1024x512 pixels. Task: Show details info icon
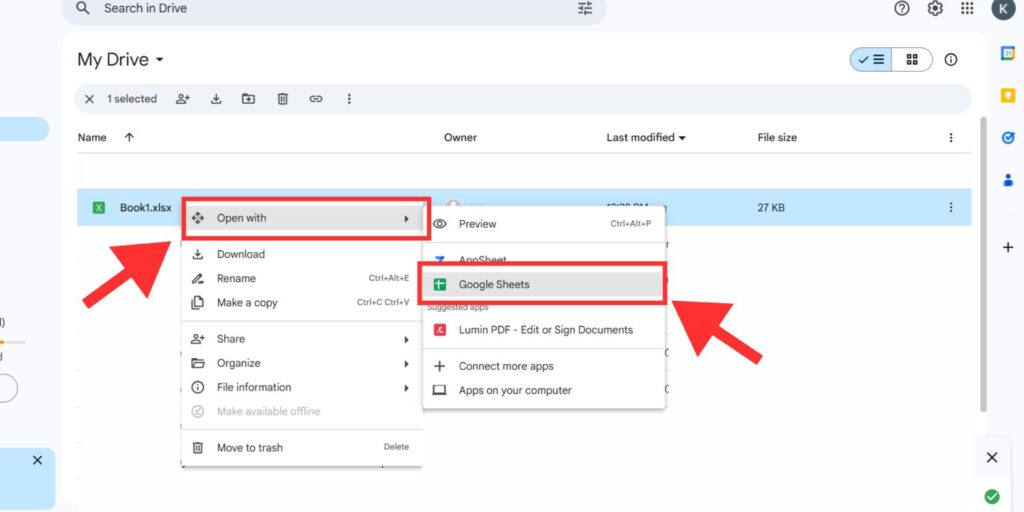pos(951,59)
